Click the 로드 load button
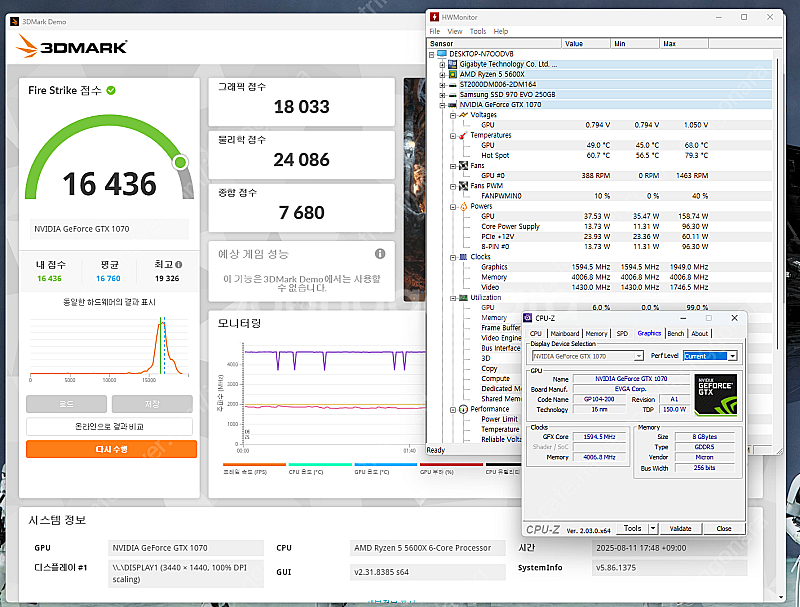The image size is (800, 607). (x=66, y=404)
